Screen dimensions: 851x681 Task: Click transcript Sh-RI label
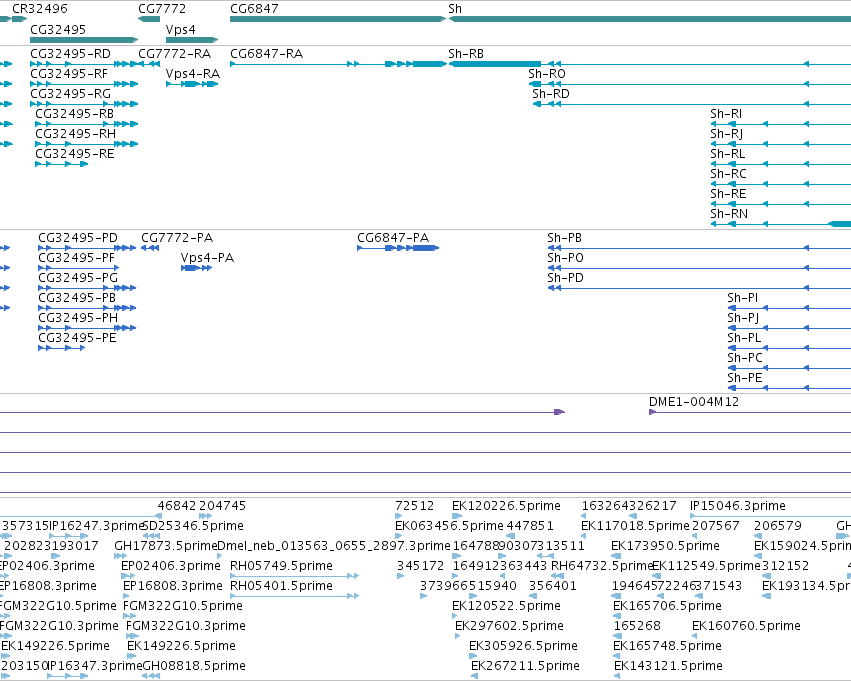click(726, 114)
